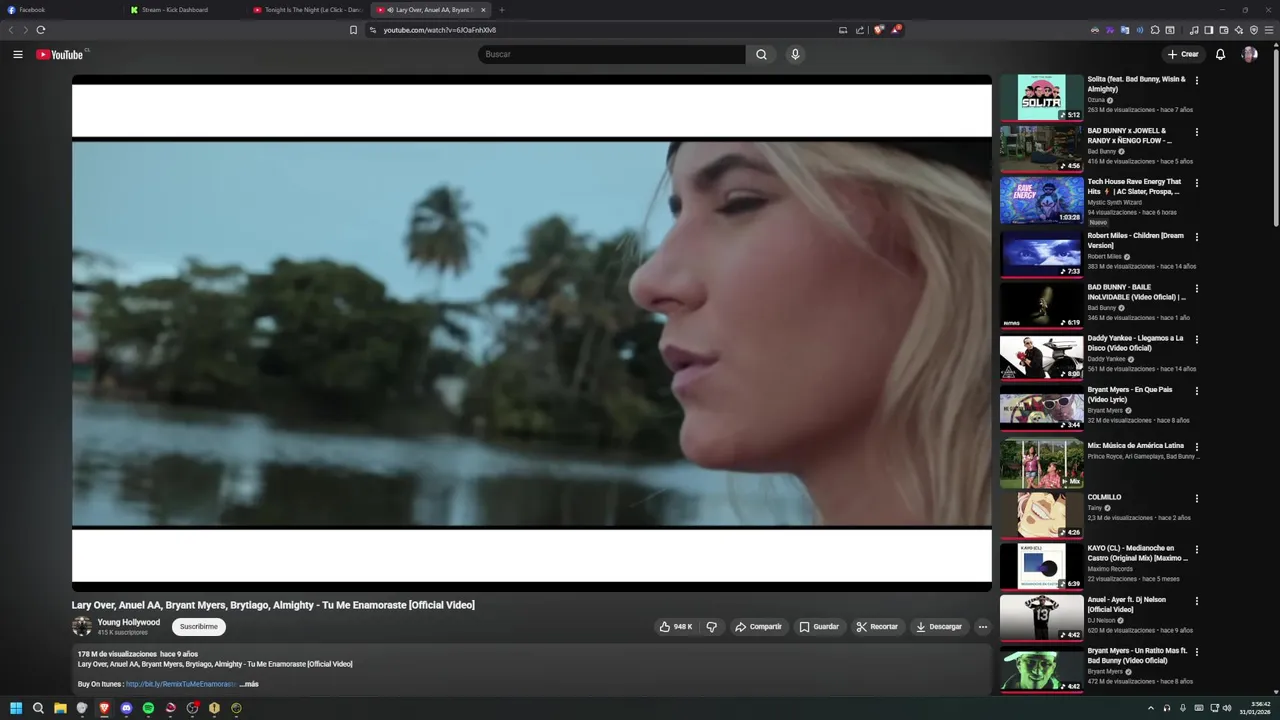This screenshot has width=1280, height=720.
Task: Open options for Anuel Ayer video
Action: 1197,601
